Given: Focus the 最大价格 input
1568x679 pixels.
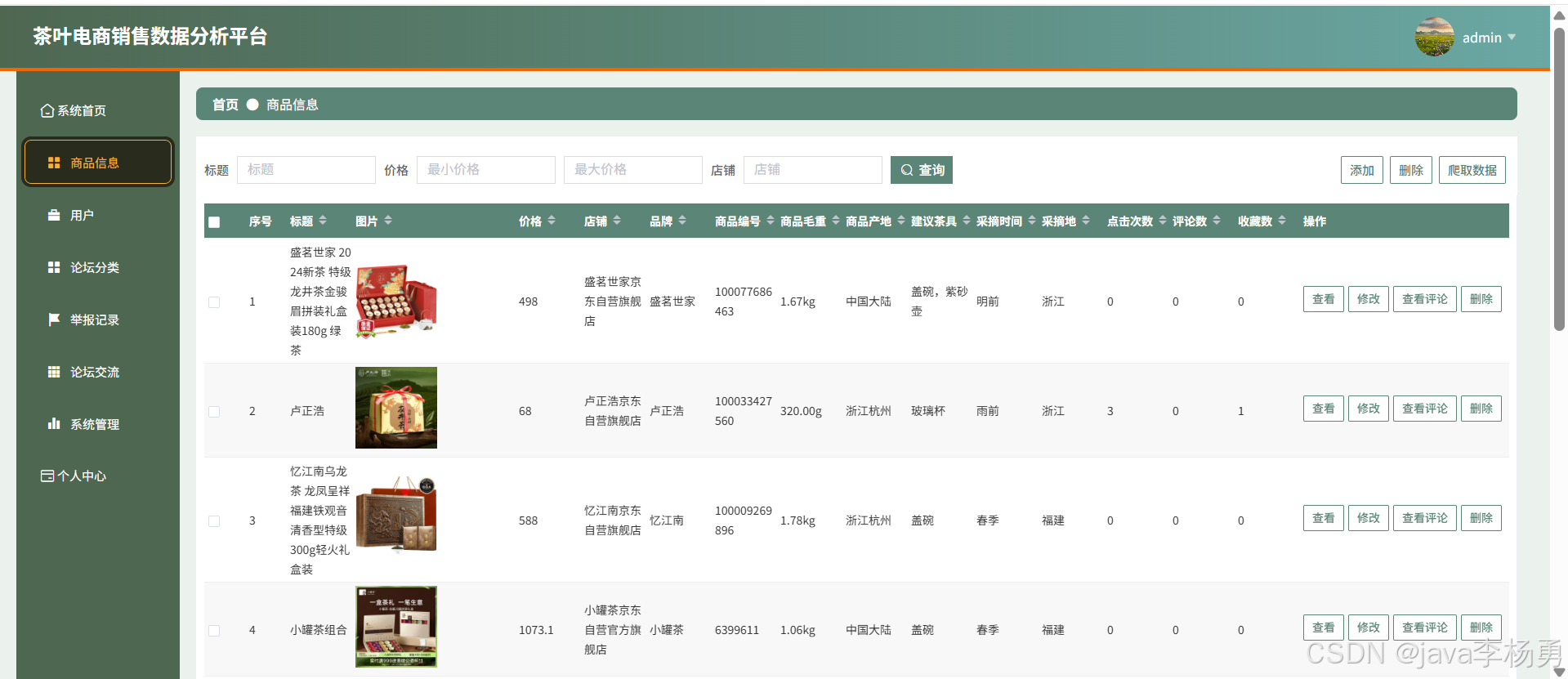Looking at the screenshot, I should [633, 170].
